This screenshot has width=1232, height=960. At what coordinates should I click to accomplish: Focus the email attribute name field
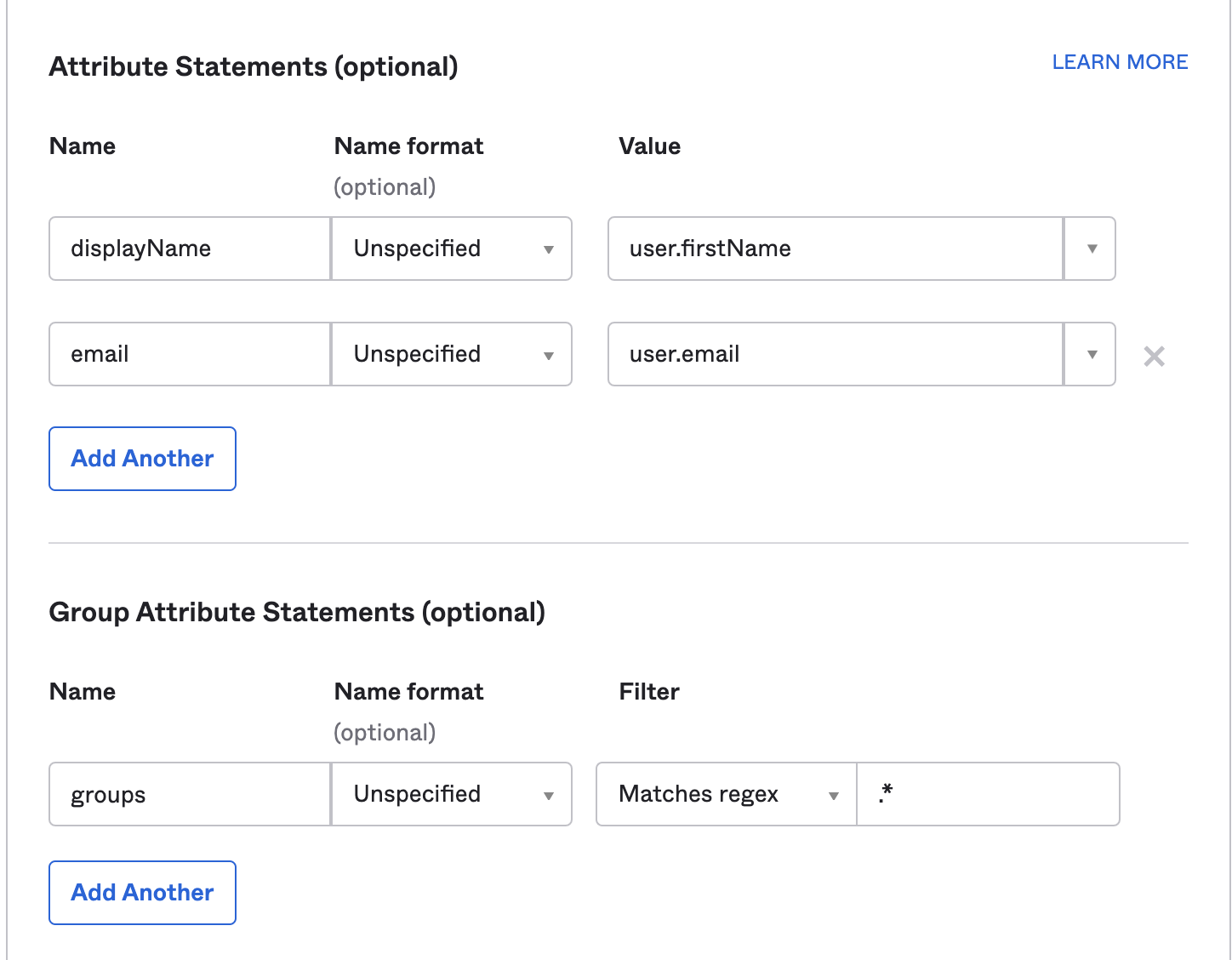(x=189, y=354)
